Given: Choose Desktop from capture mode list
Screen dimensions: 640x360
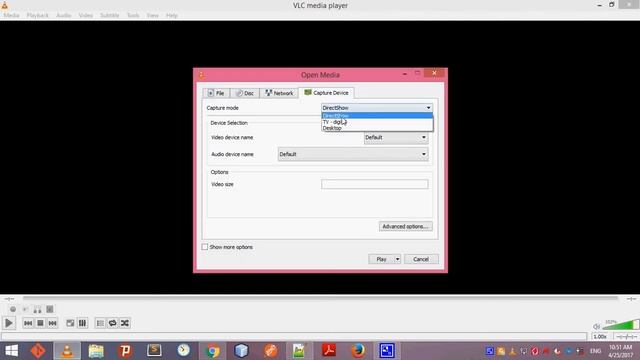Looking at the screenshot, I should click(x=377, y=128).
